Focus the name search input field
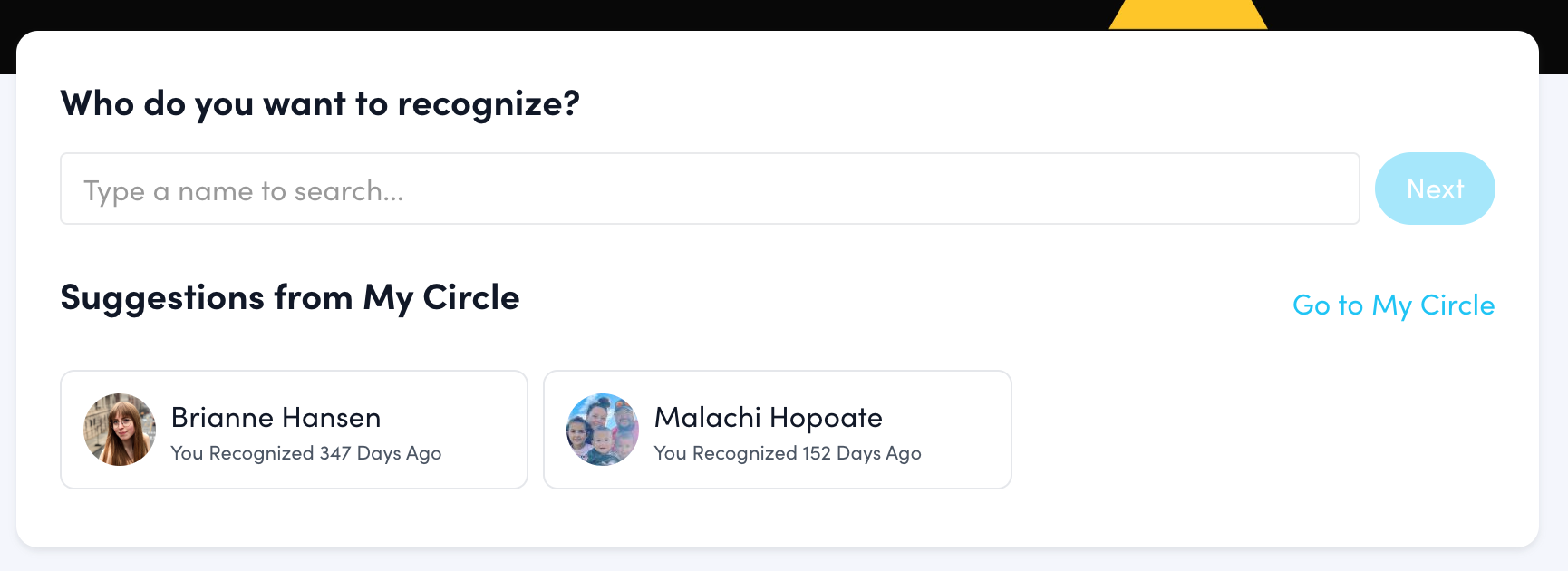 click(x=709, y=189)
